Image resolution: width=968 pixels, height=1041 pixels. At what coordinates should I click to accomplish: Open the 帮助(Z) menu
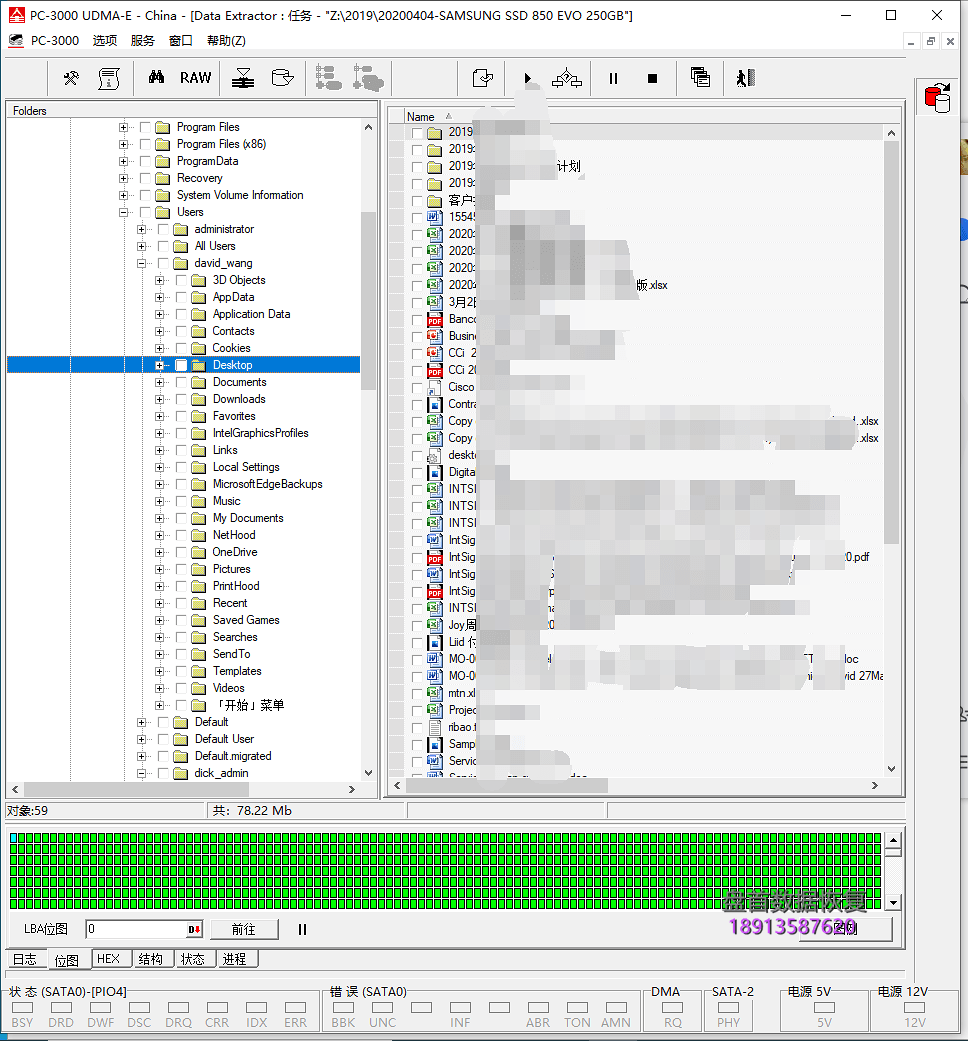point(226,41)
